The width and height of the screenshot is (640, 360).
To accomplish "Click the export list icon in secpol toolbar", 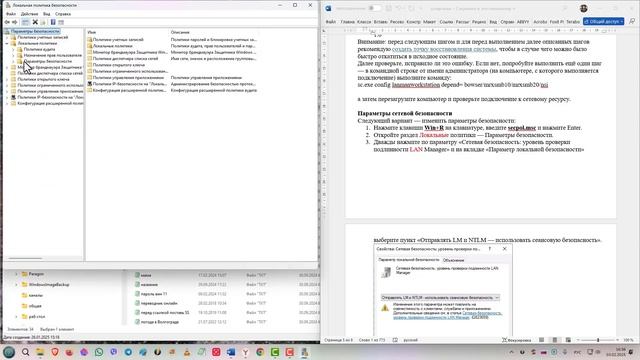I will (43, 22).
